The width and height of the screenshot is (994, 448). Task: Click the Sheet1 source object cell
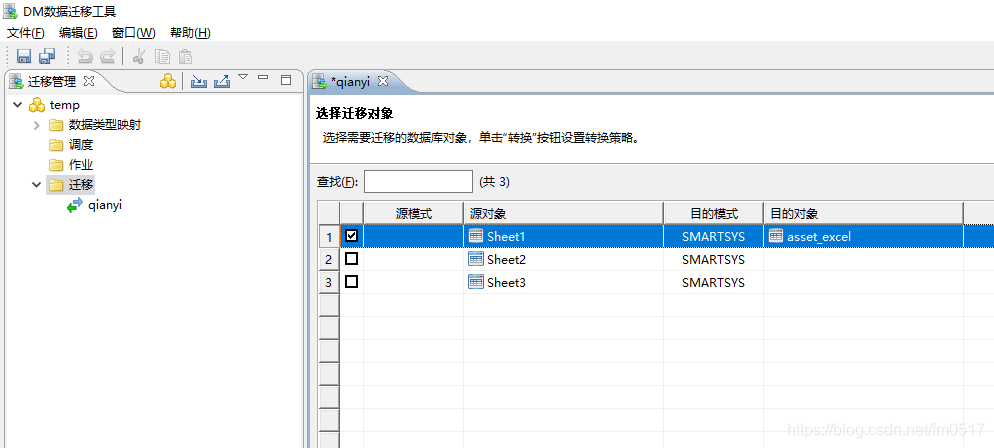point(564,236)
